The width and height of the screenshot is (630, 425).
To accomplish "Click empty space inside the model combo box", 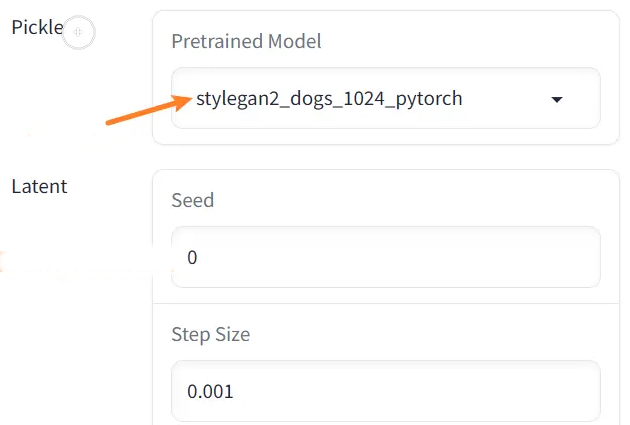I will (506, 99).
